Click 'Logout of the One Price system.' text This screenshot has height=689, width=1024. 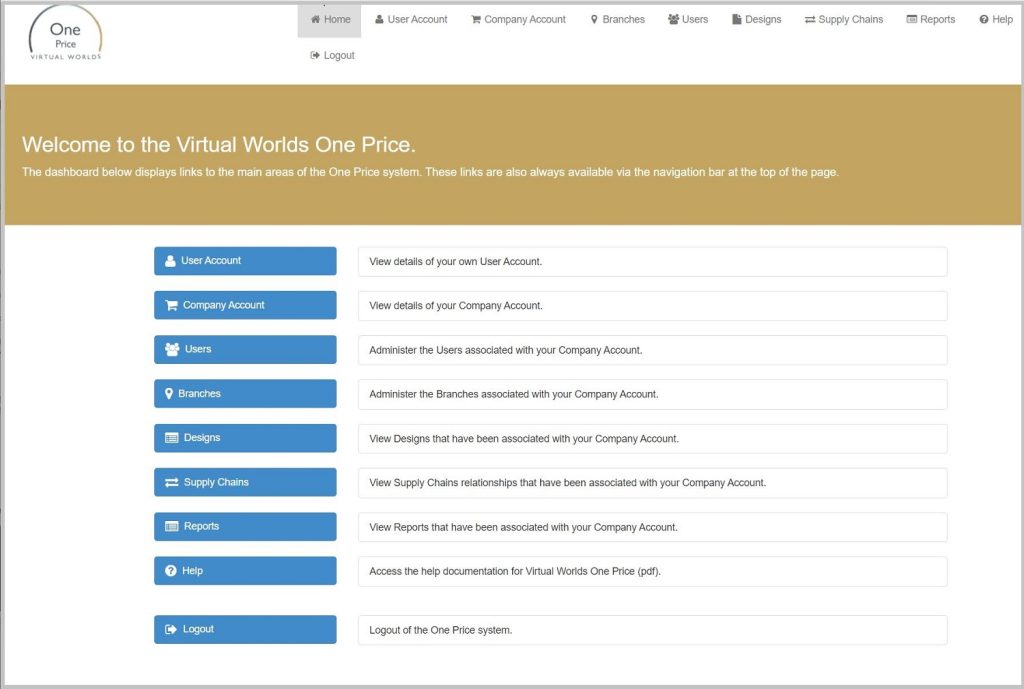(x=441, y=630)
